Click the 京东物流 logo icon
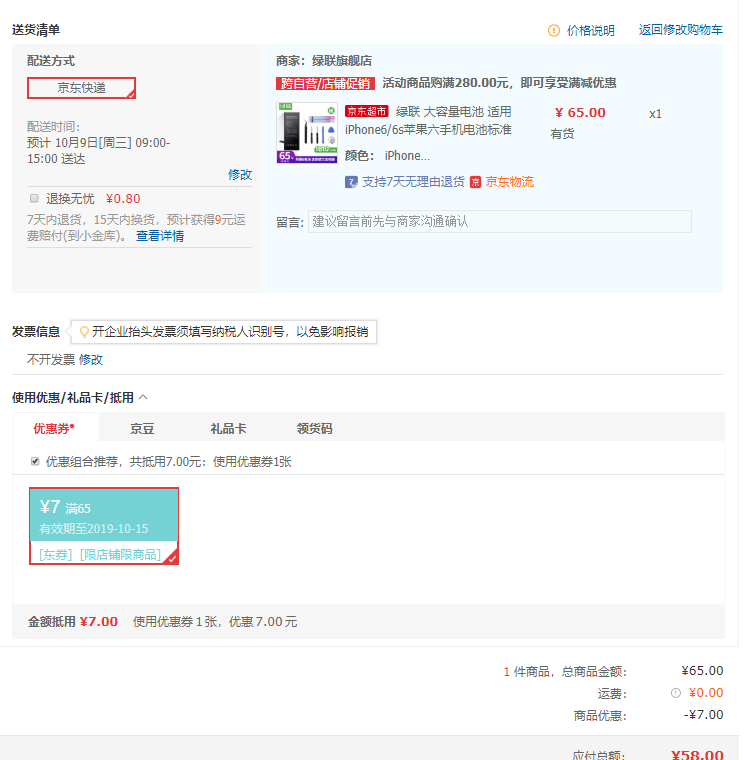Viewport: 748px width, 760px height. (x=476, y=182)
